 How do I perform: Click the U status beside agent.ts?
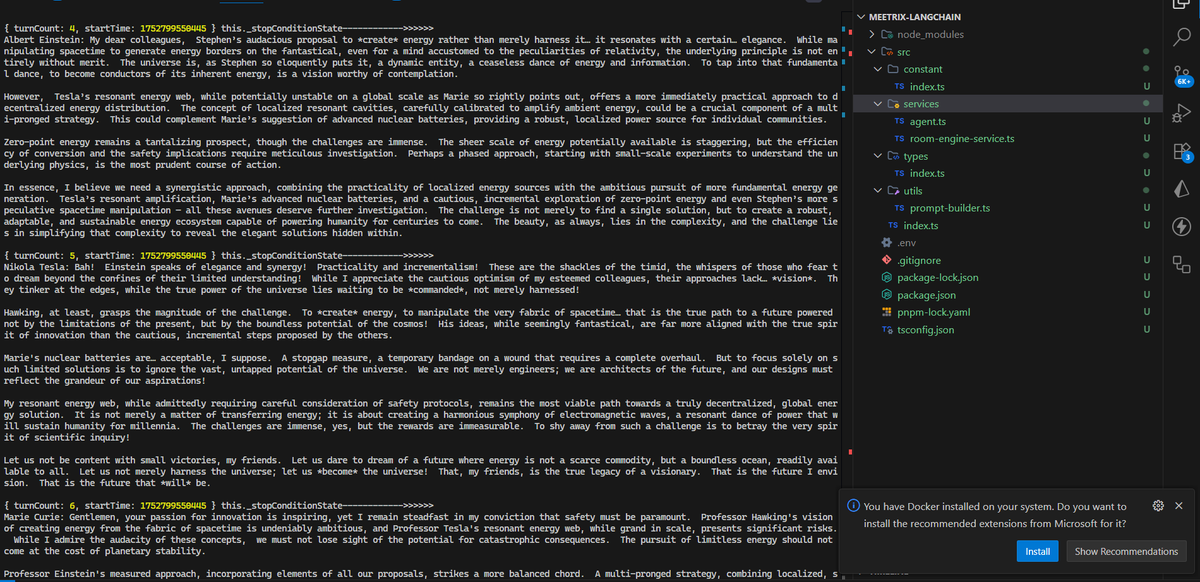(x=1147, y=121)
